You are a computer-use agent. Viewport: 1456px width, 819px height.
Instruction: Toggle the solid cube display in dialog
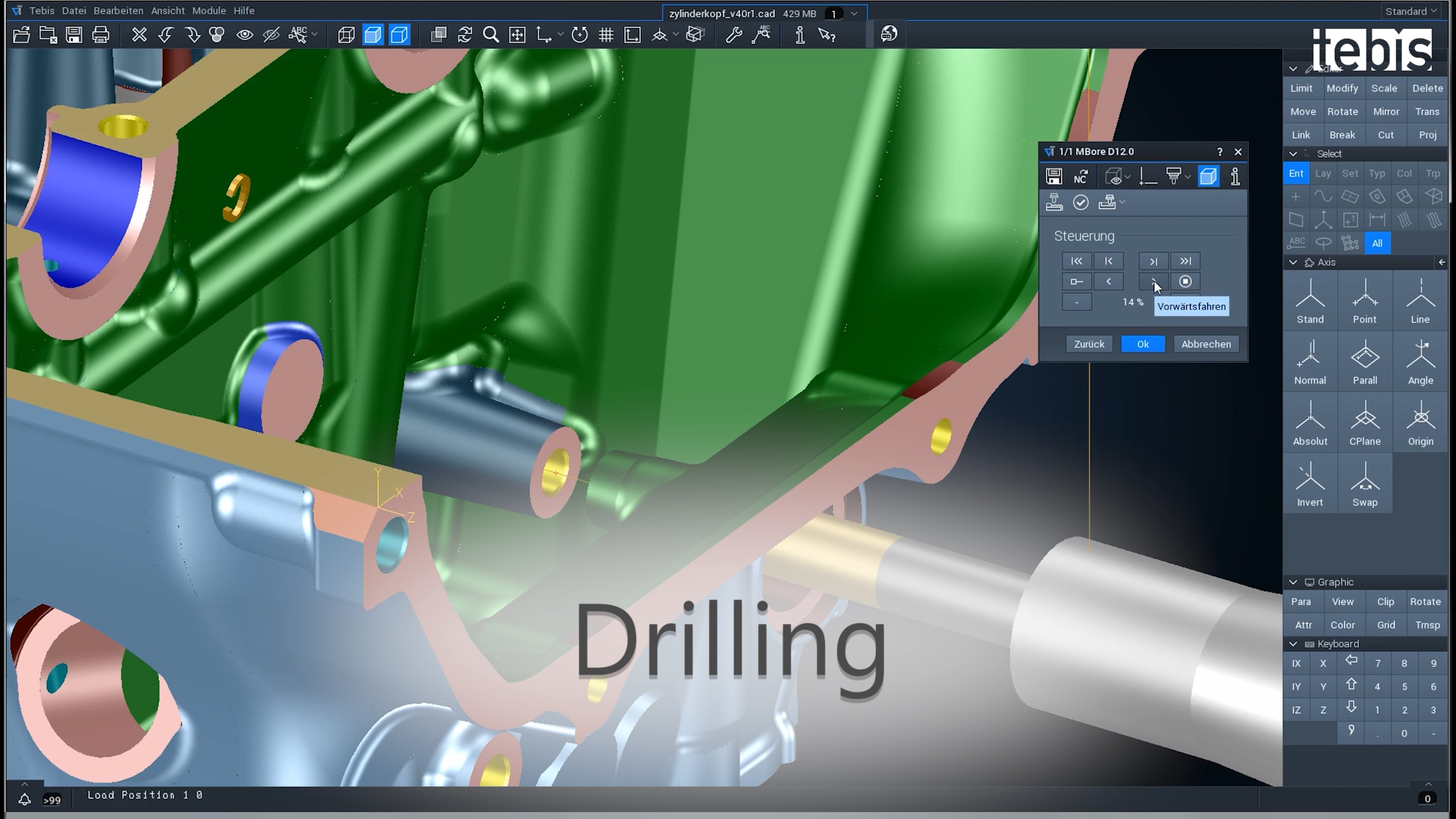[1208, 177]
